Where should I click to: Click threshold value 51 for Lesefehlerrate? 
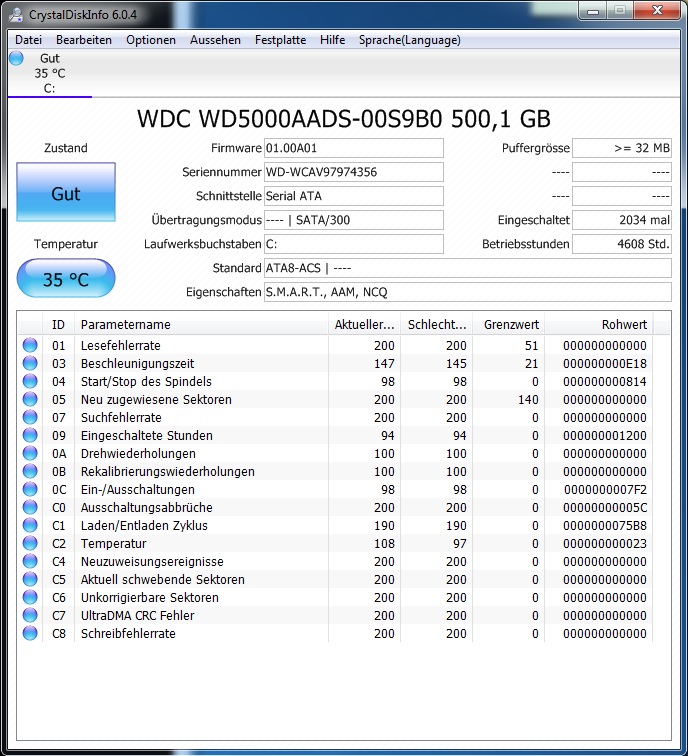click(x=532, y=345)
